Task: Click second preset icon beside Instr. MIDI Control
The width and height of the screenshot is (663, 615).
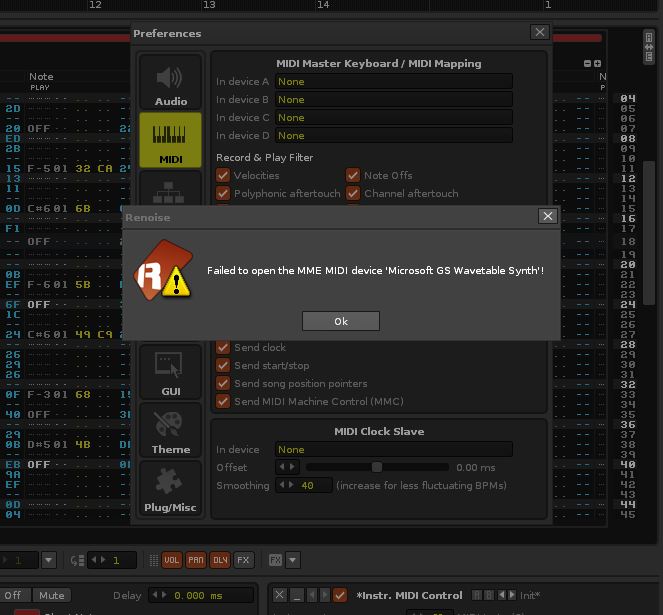Action: [488, 595]
